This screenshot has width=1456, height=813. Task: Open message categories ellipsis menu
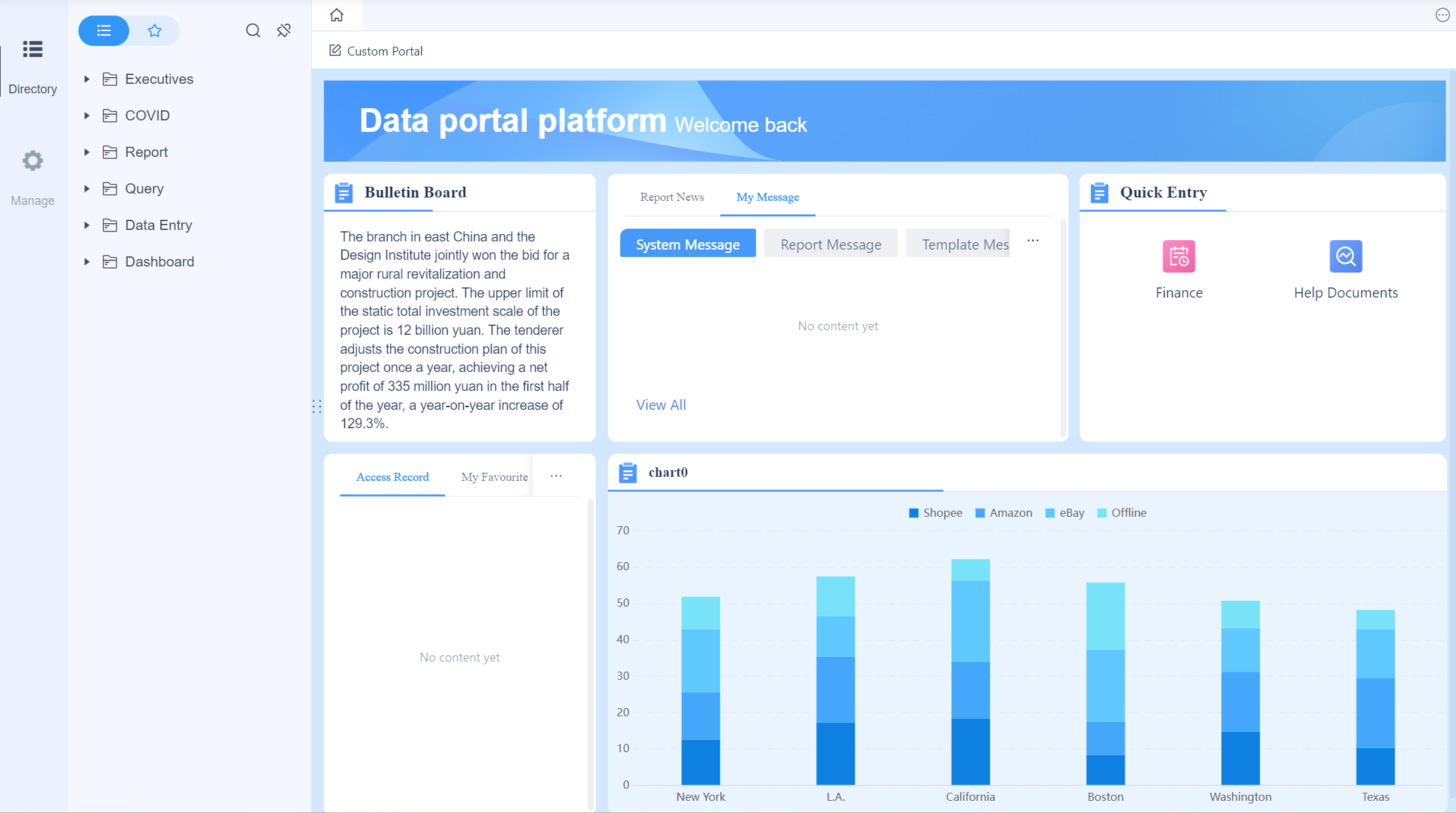(1033, 240)
